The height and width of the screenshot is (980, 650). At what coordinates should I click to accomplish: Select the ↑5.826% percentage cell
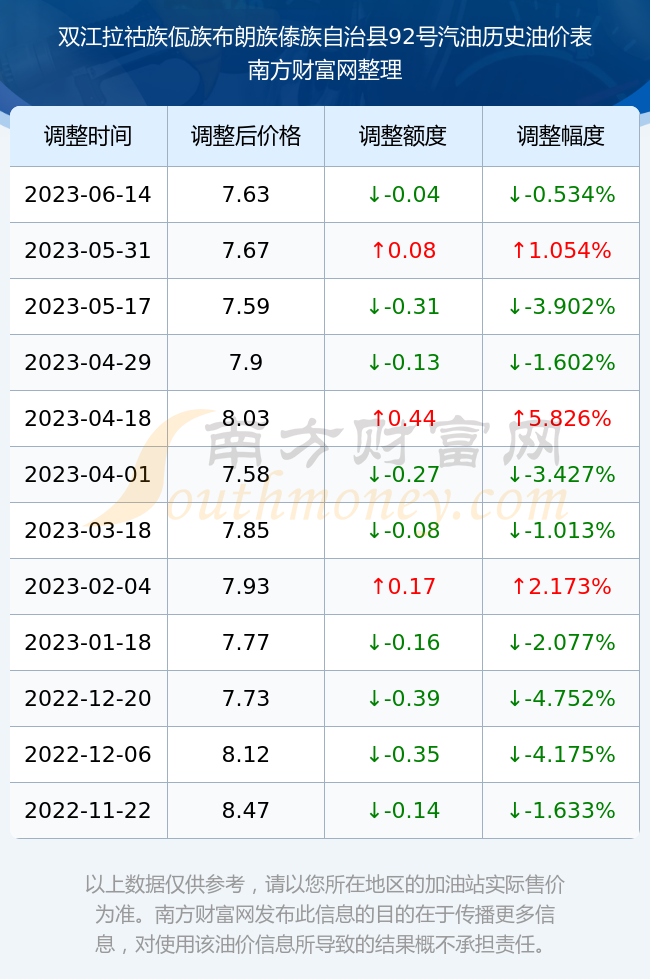[x=561, y=418]
